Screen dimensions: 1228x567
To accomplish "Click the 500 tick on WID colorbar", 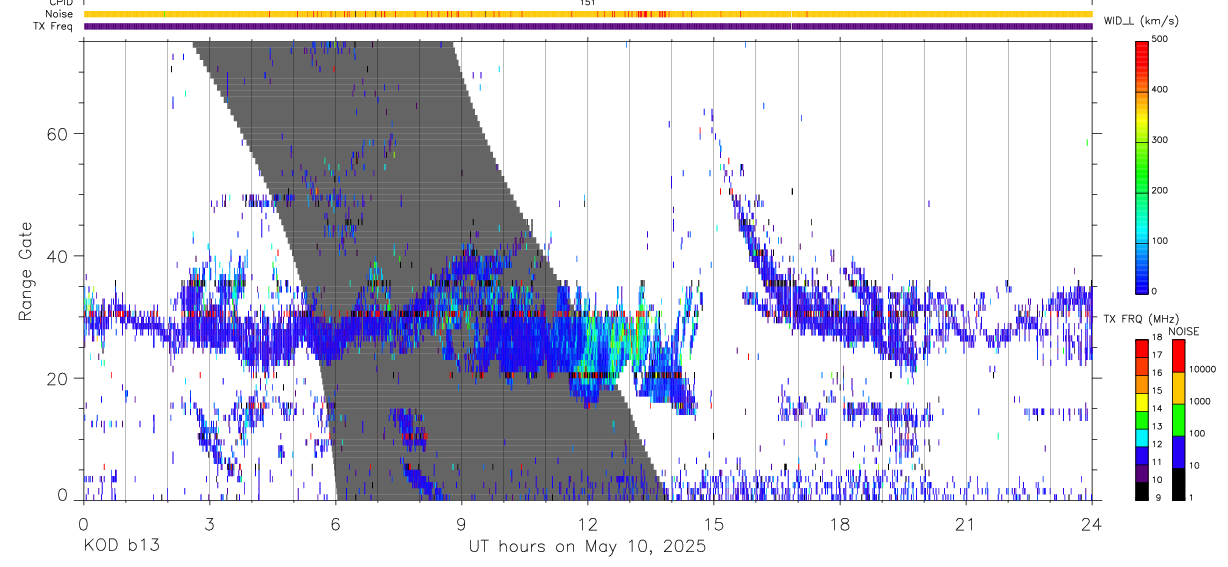I will [1161, 39].
